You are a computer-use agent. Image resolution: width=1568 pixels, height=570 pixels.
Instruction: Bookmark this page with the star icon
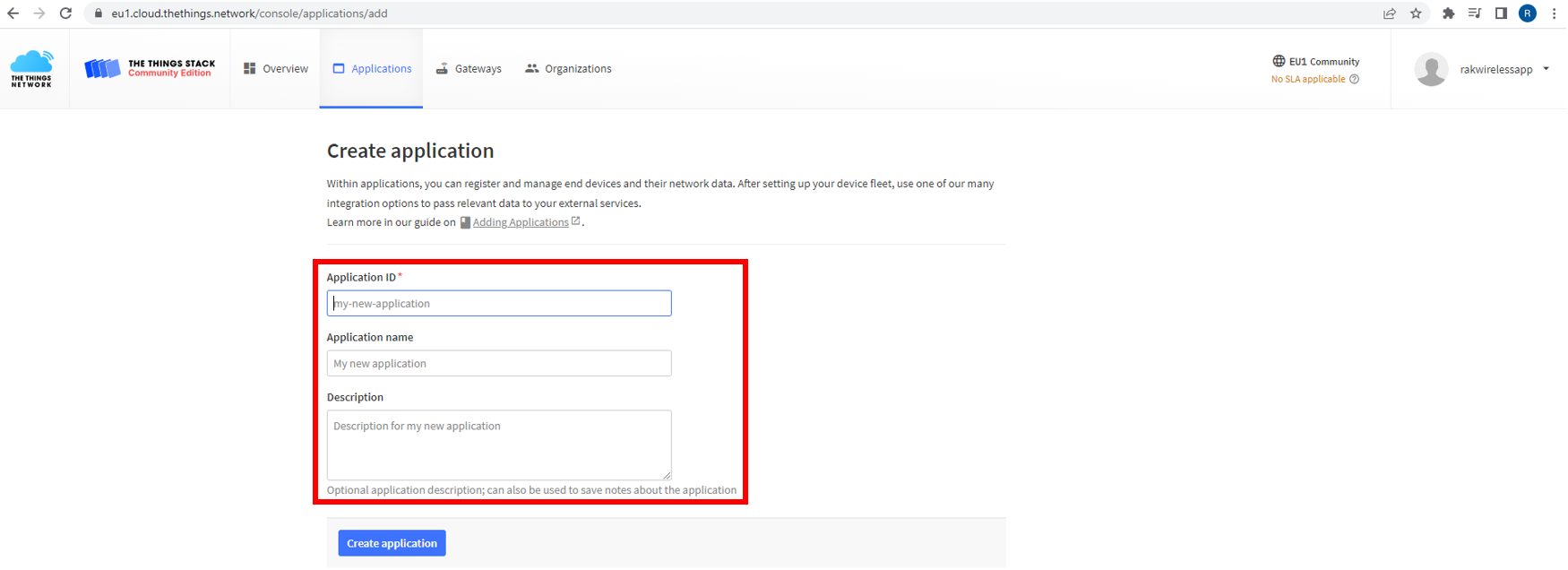[1416, 13]
